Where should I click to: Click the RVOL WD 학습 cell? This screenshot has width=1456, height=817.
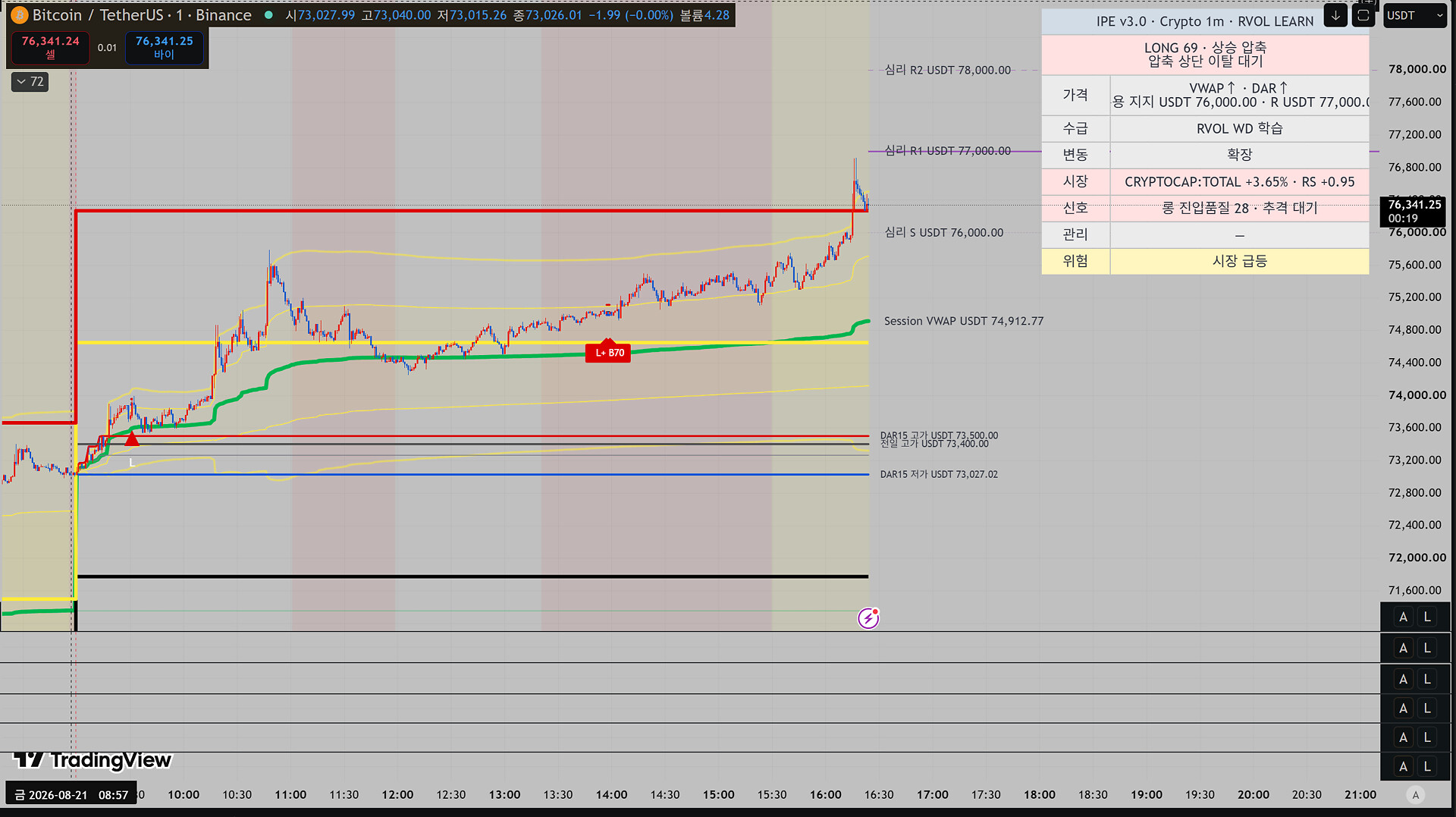point(1240,129)
